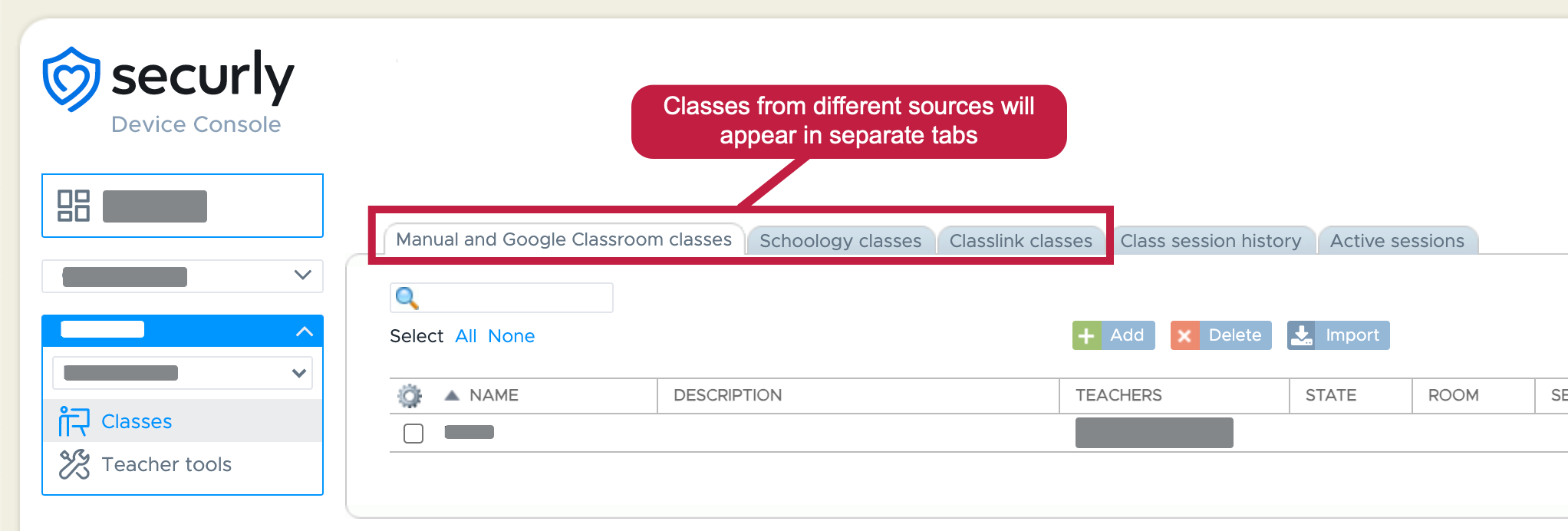Open the dropdown inside the blue panel
Screen dimensions: 1568x531
pos(183,373)
